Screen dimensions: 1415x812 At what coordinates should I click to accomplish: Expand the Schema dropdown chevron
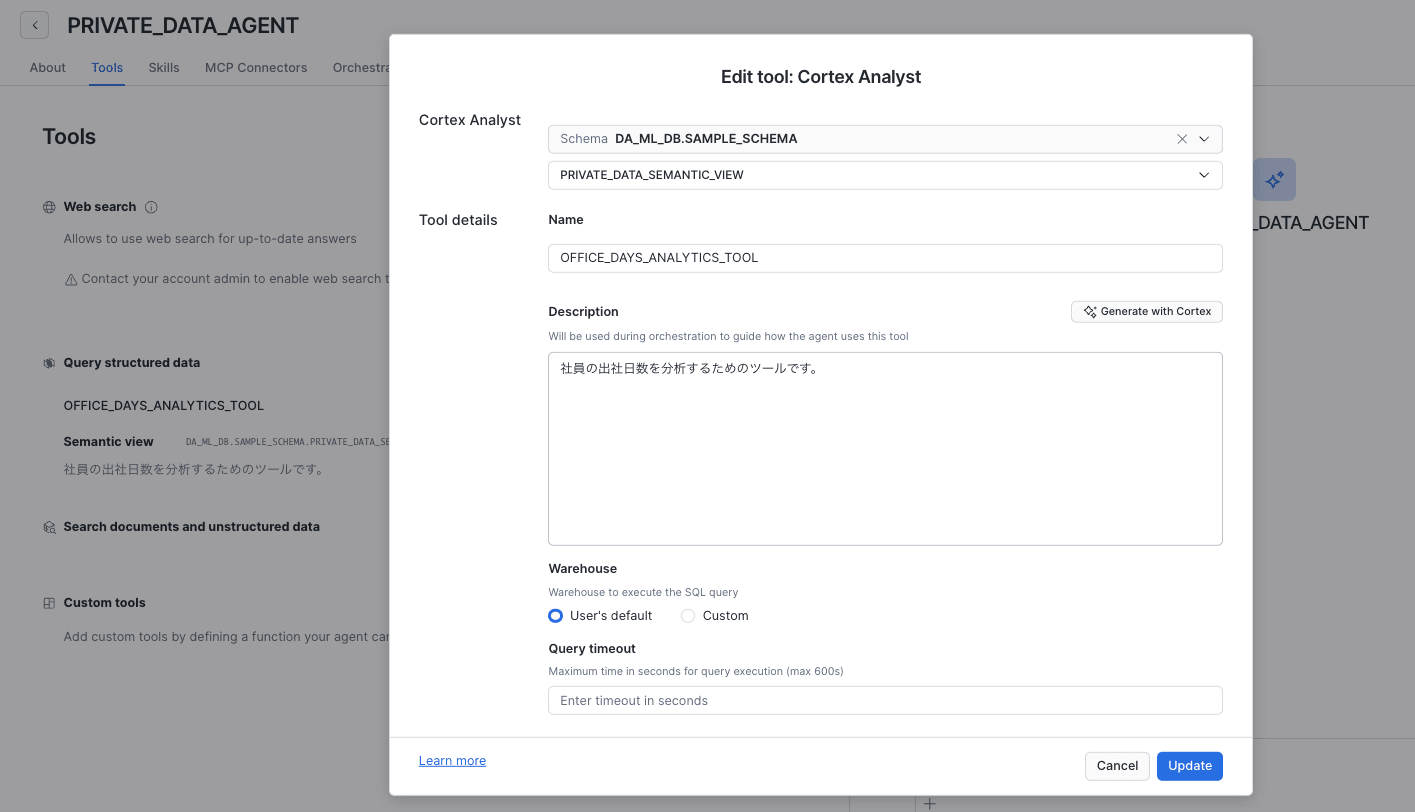(1204, 139)
